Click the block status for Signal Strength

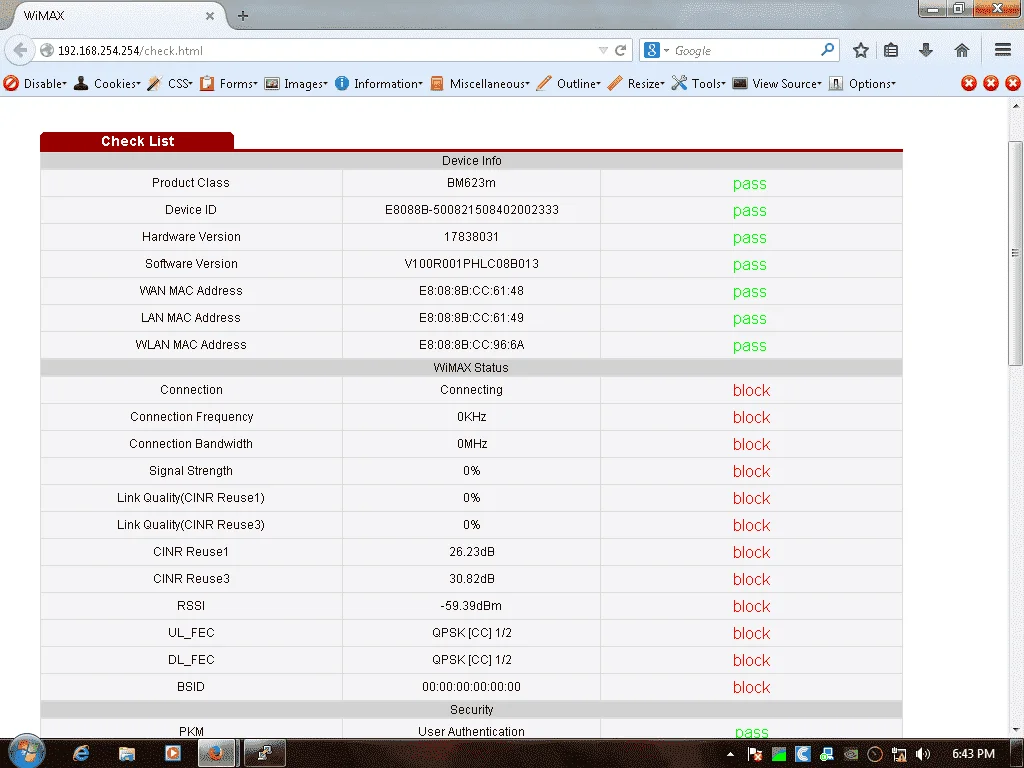[x=751, y=471]
